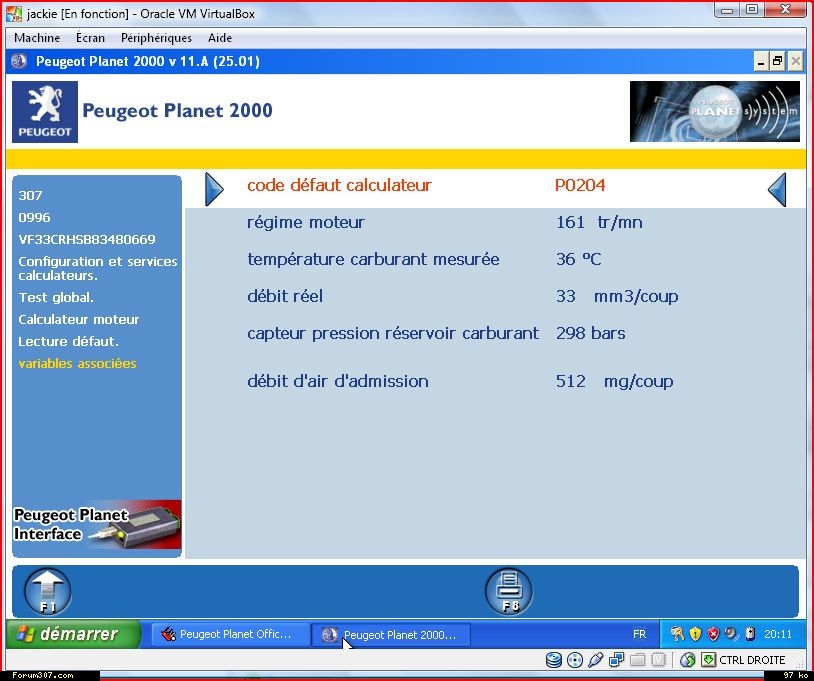Click the Peugeot Planet 2000 taskbar button

click(390, 634)
